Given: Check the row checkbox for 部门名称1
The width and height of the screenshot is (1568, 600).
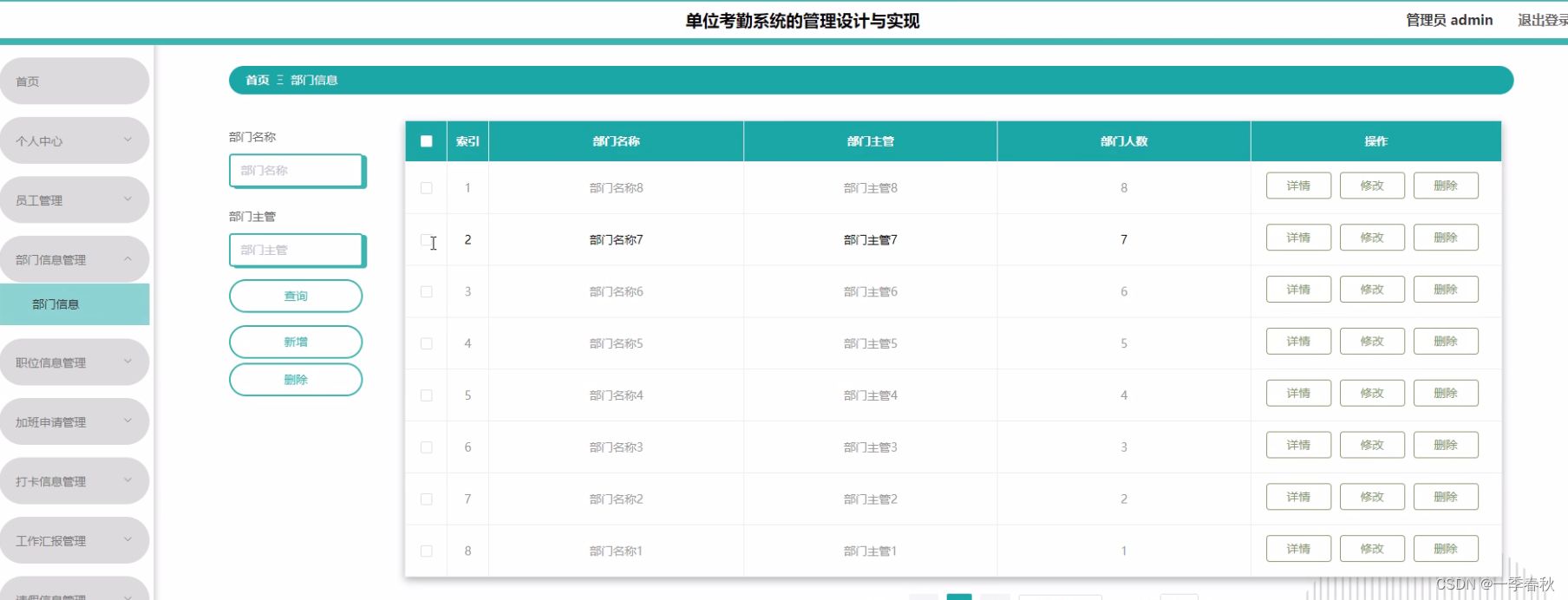Looking at the screenshot, I should click(426, 551).
